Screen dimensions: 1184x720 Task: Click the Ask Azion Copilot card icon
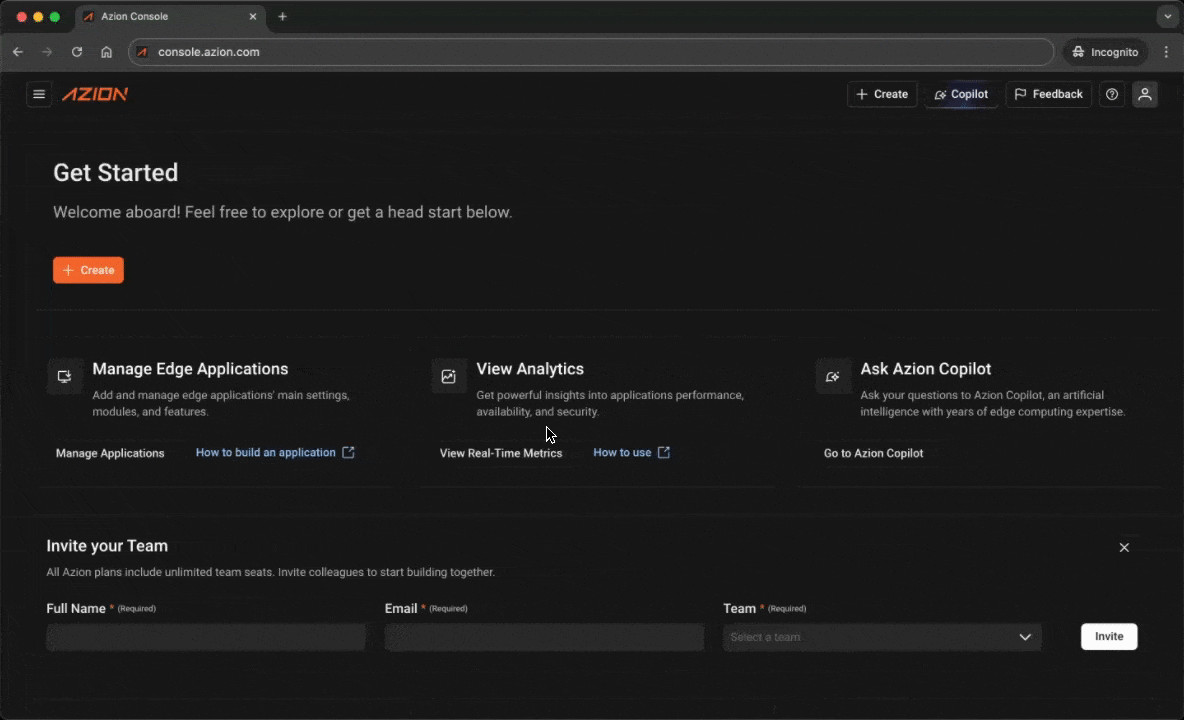833,376
